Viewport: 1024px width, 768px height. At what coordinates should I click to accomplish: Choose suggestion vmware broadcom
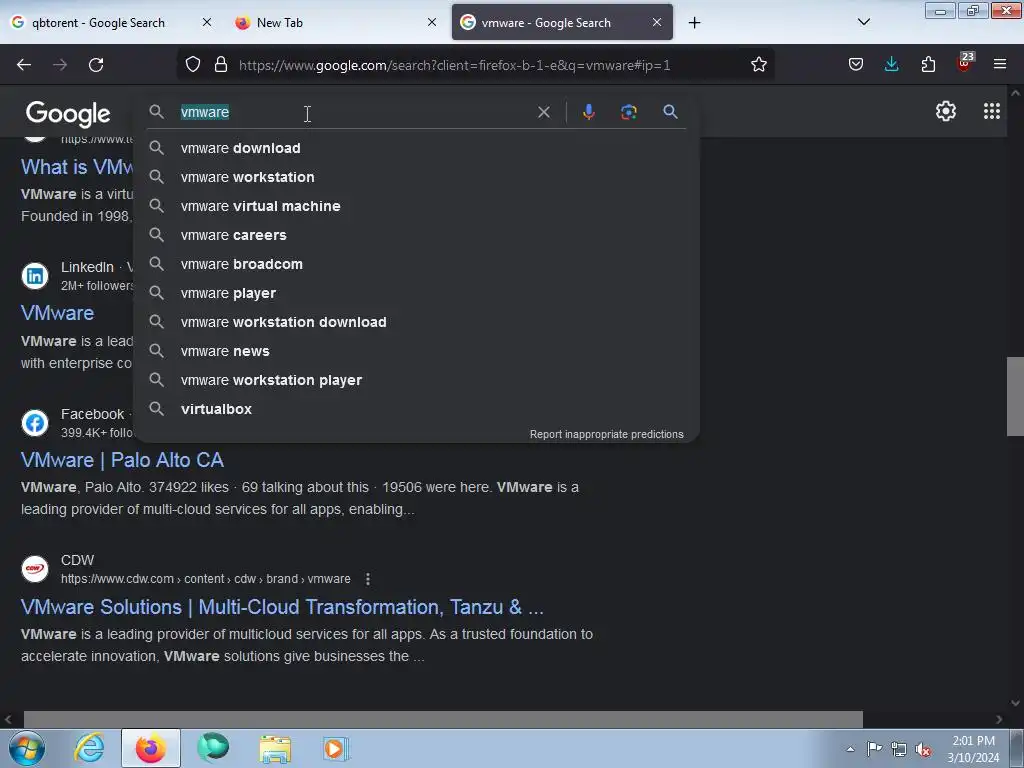coord(416,264)
